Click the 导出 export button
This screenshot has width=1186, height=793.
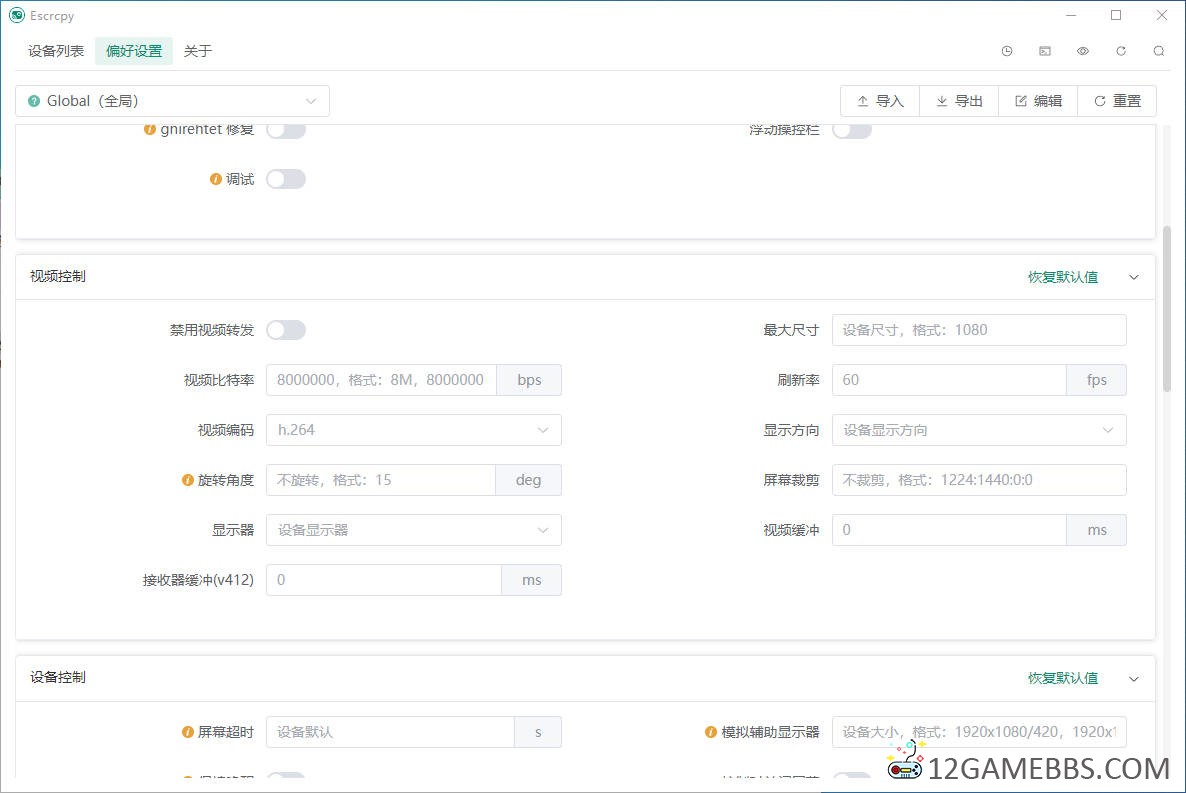[x=959, y=101]
